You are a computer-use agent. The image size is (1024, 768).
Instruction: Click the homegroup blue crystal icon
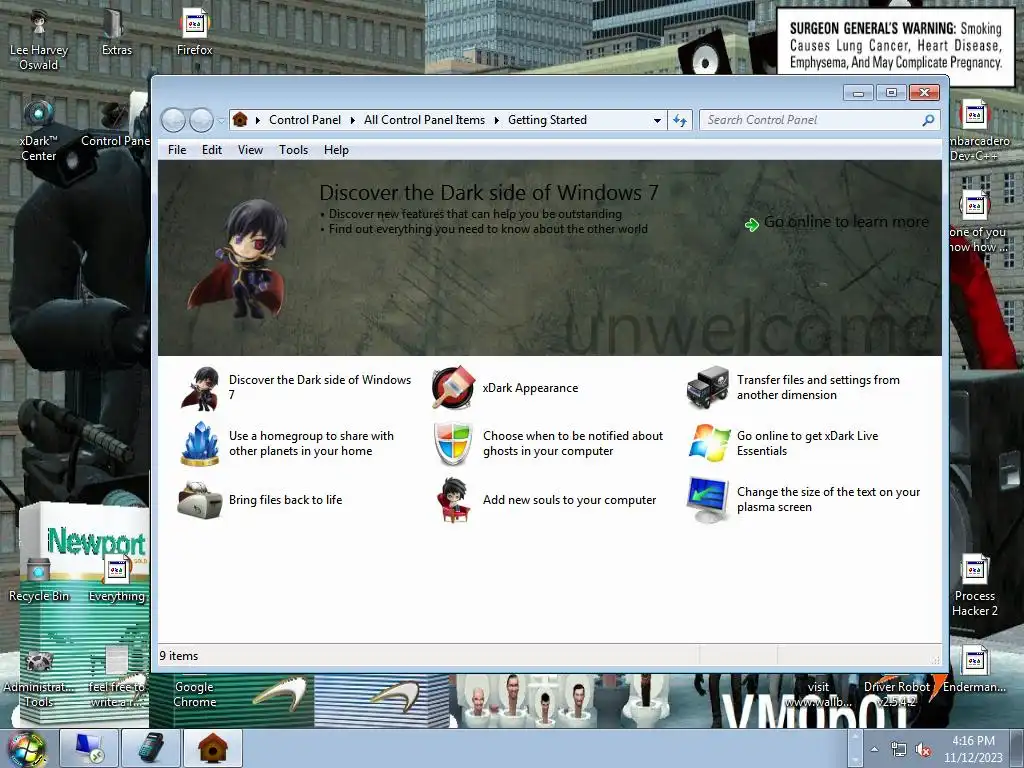(x=199, y=444)
